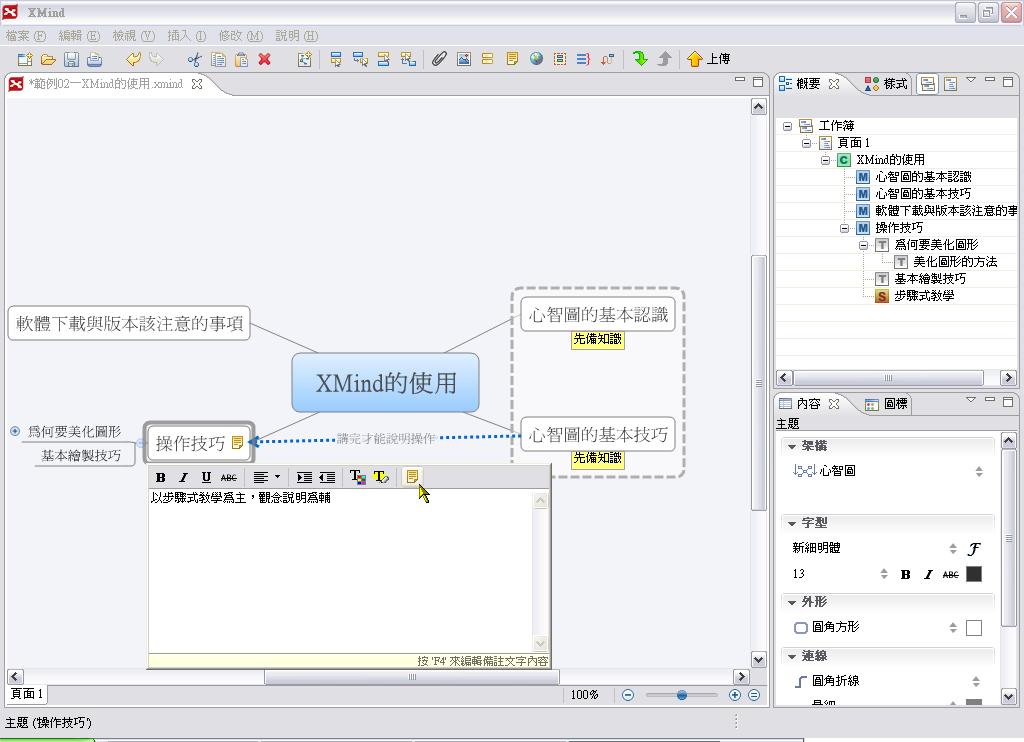
Task: Copy the selected topic
Action: point(218,59)
